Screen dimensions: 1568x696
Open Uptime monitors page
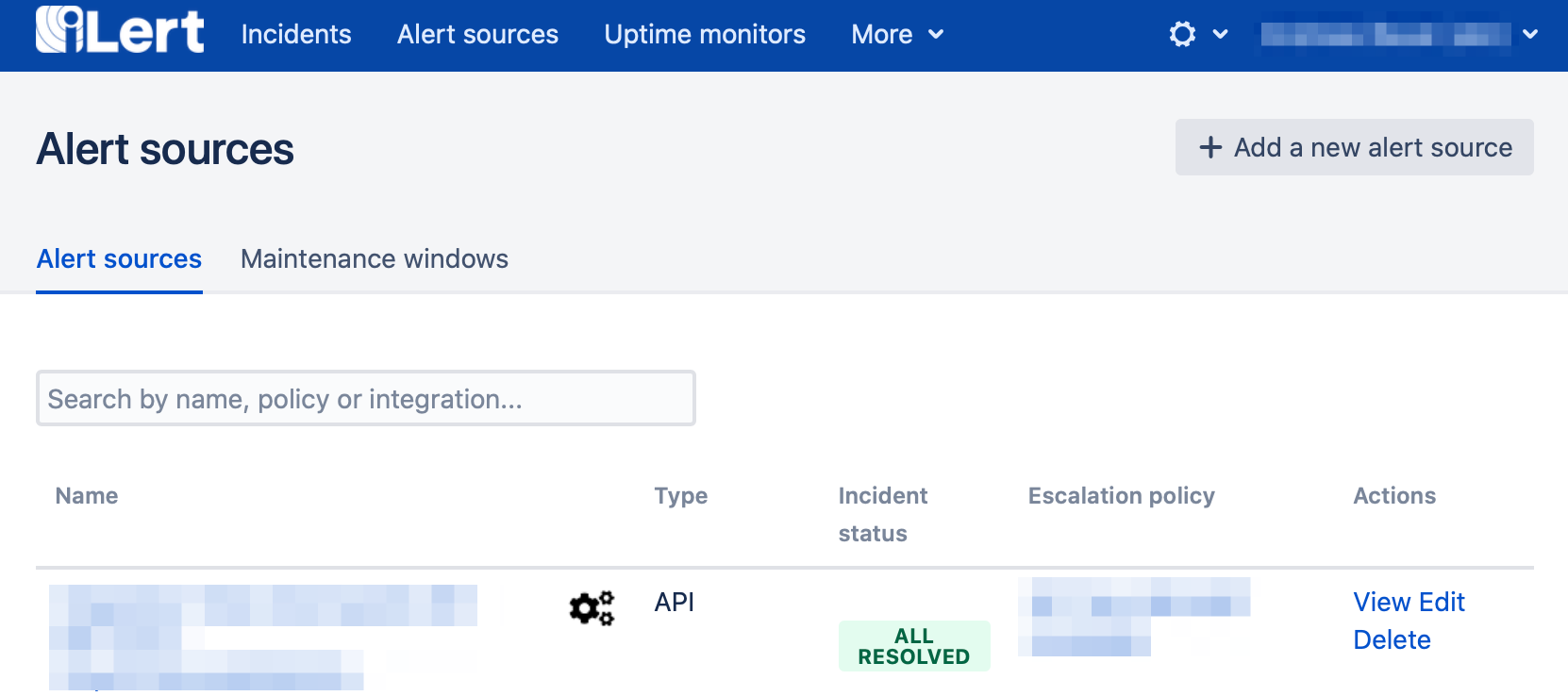coord(705,34)
